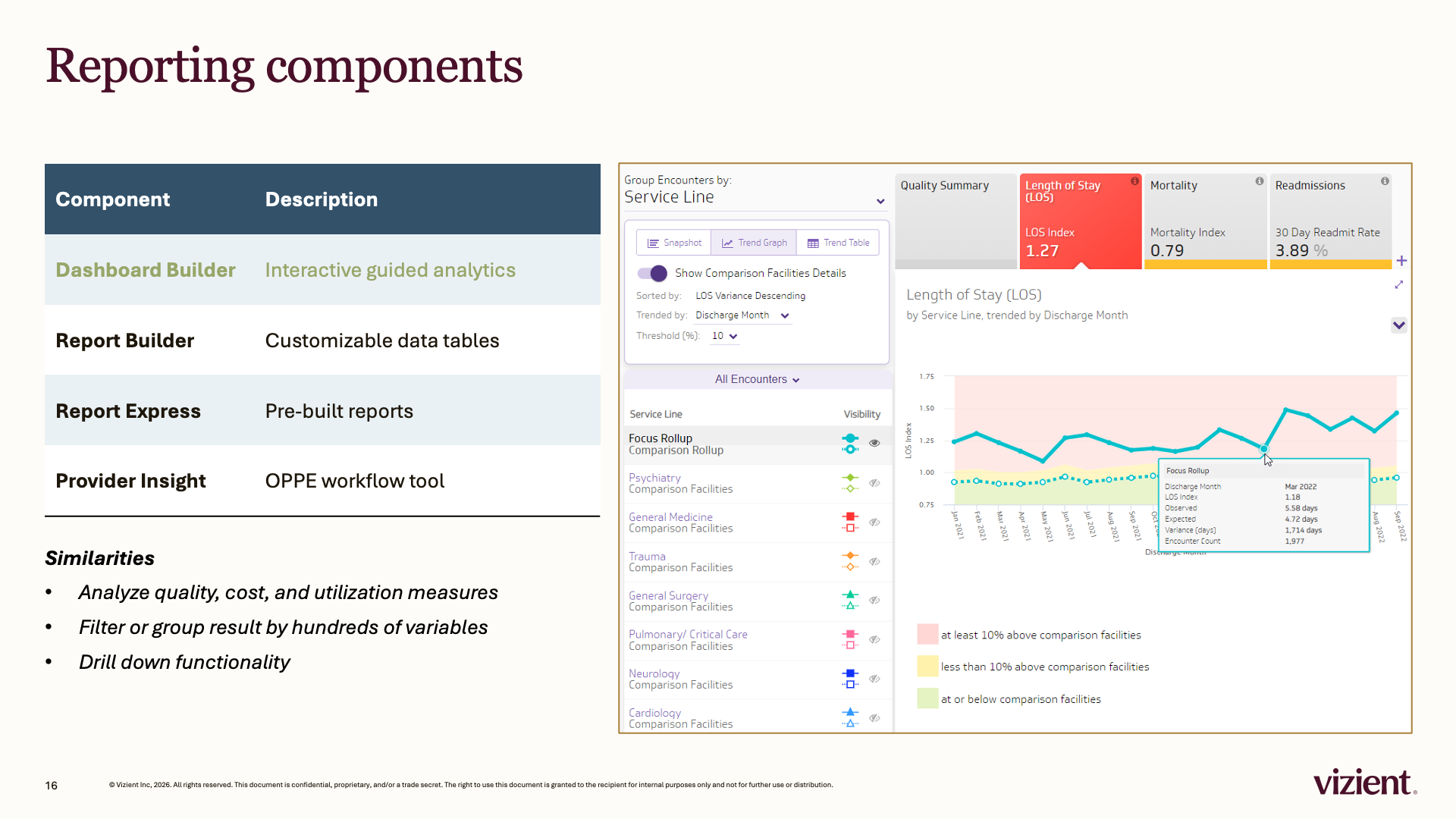Click pink legend swatch at least 10% above

click(x=927, y=635)
